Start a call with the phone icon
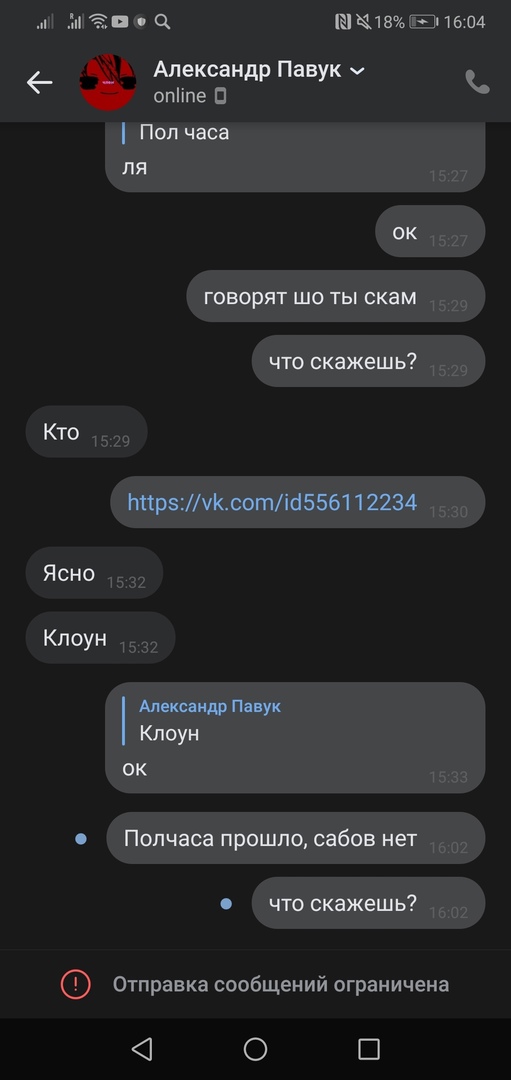Screen dimensions: 511x1080 (x=477, y=83)
